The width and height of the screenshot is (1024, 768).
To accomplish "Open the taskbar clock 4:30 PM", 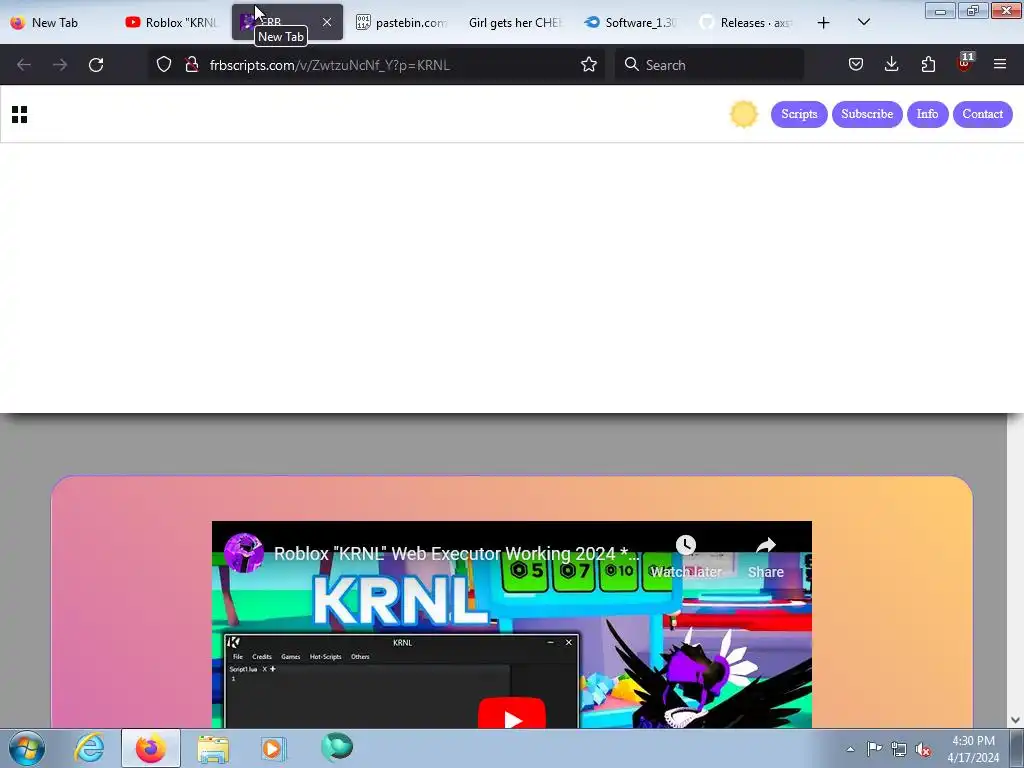I will pyautogui.click(x=973, y=749).
